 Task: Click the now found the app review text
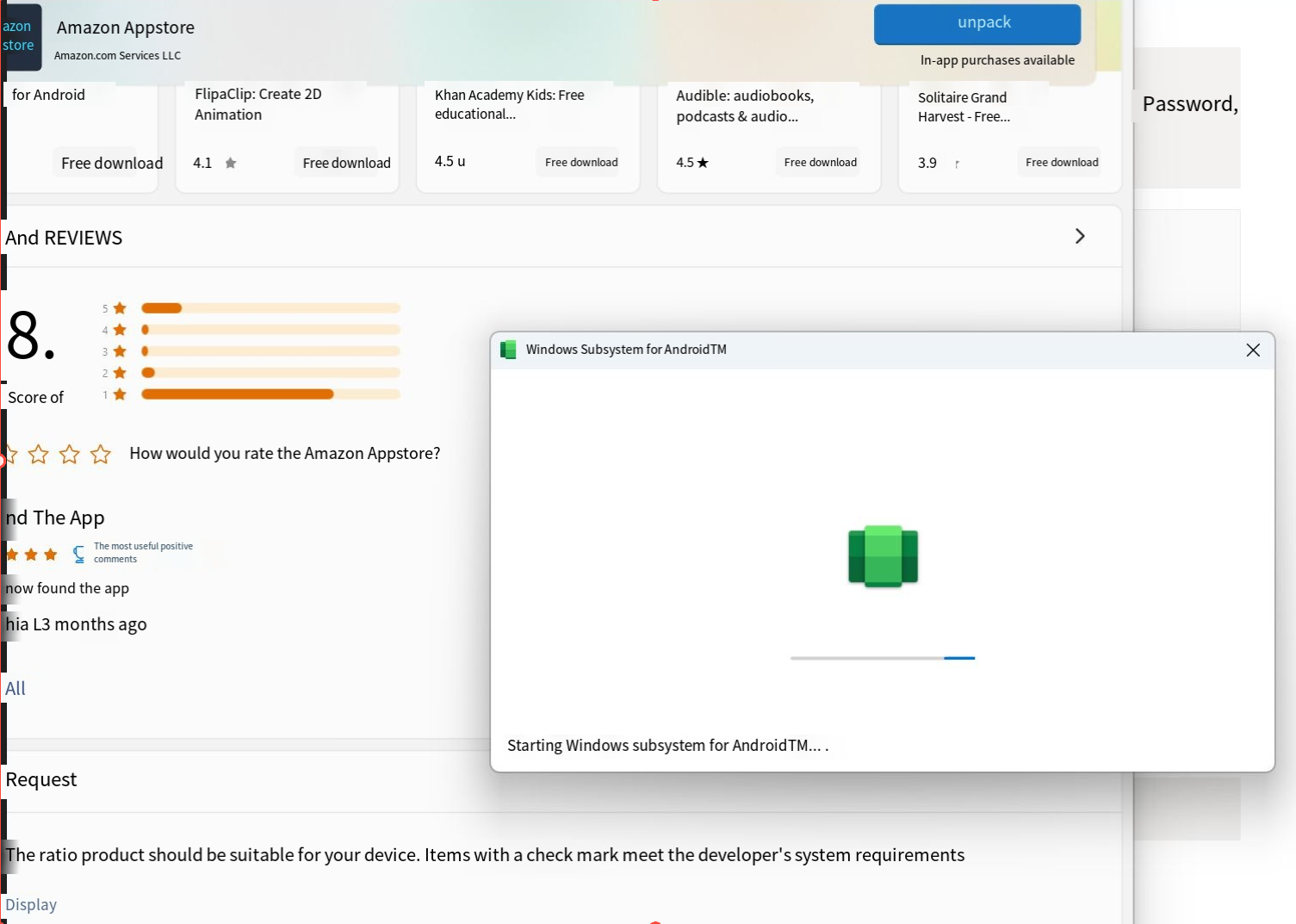67,588
